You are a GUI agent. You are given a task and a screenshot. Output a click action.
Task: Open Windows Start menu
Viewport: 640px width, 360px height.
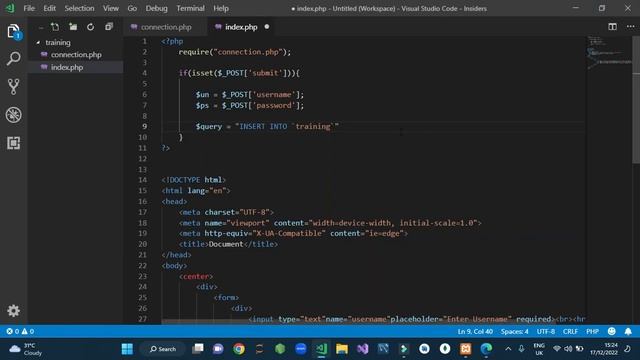tap(127, 349)
